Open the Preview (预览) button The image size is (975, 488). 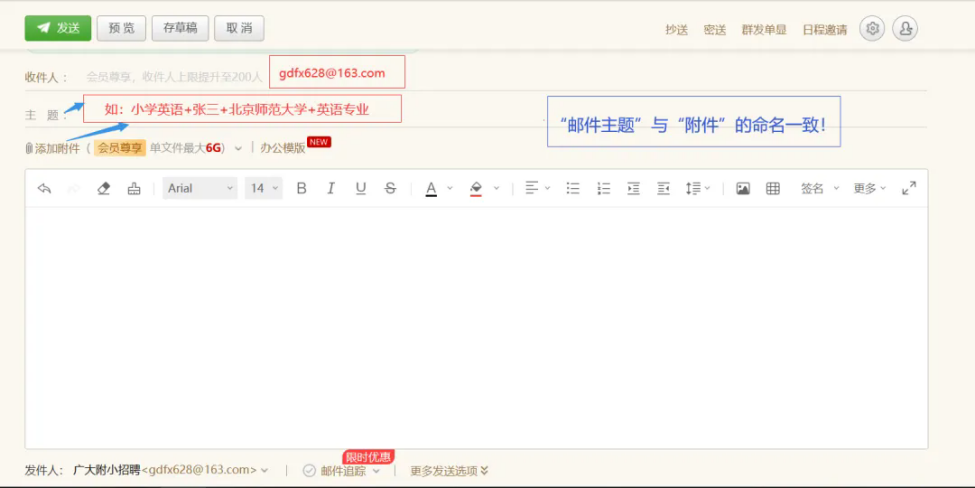tap(121, 28)
